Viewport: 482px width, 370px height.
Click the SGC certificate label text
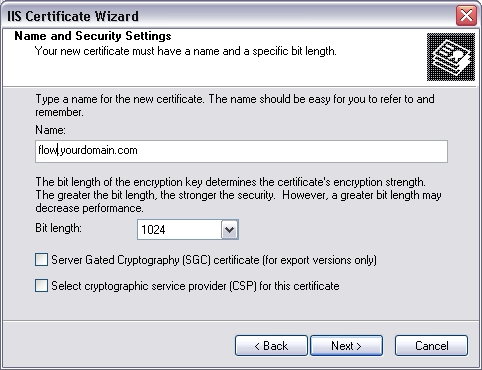coord(214,260)
